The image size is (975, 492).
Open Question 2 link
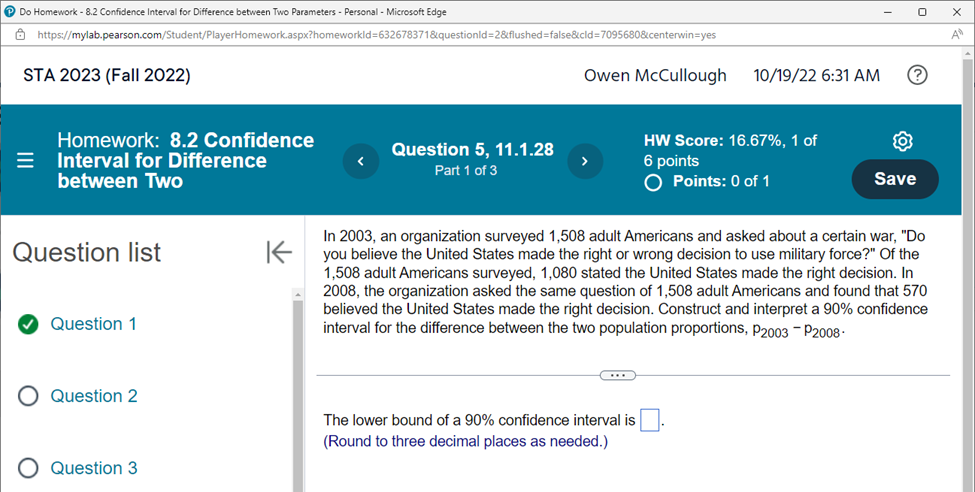(x=94, y=396)
